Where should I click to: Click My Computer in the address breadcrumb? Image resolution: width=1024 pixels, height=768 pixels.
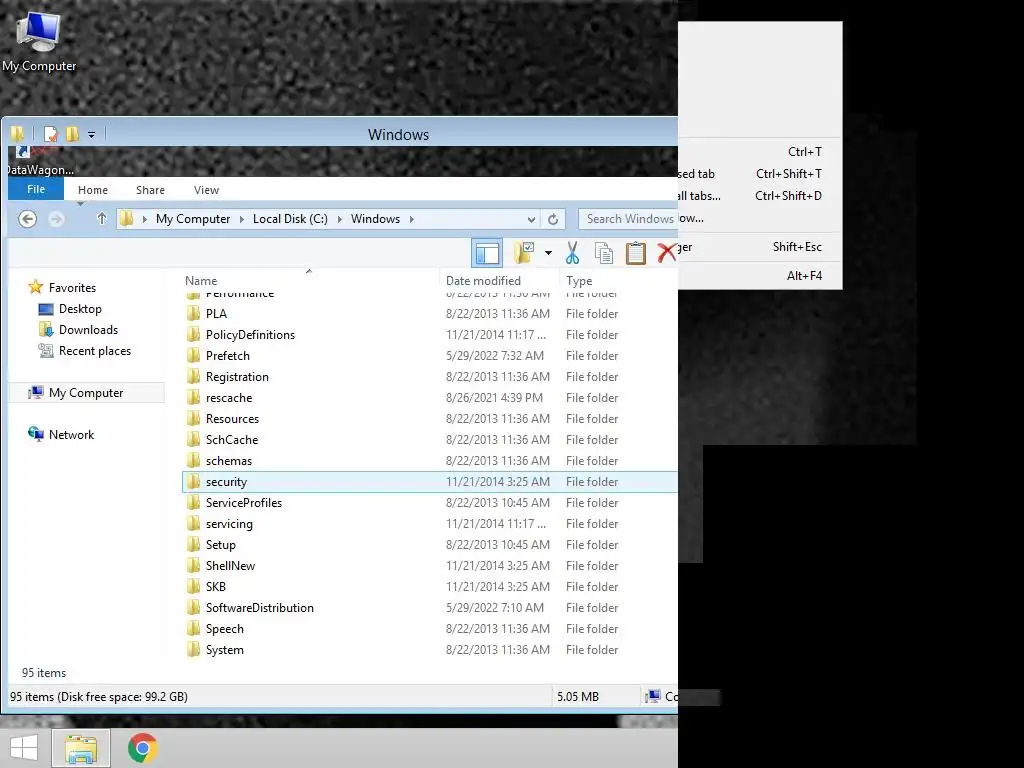[193, 219]
